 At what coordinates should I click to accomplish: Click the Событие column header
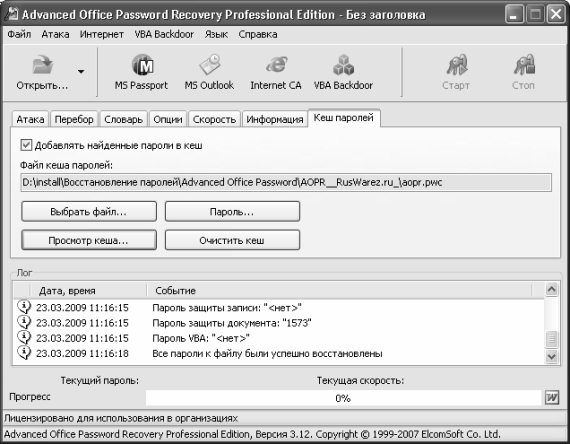tap(339, 291)
